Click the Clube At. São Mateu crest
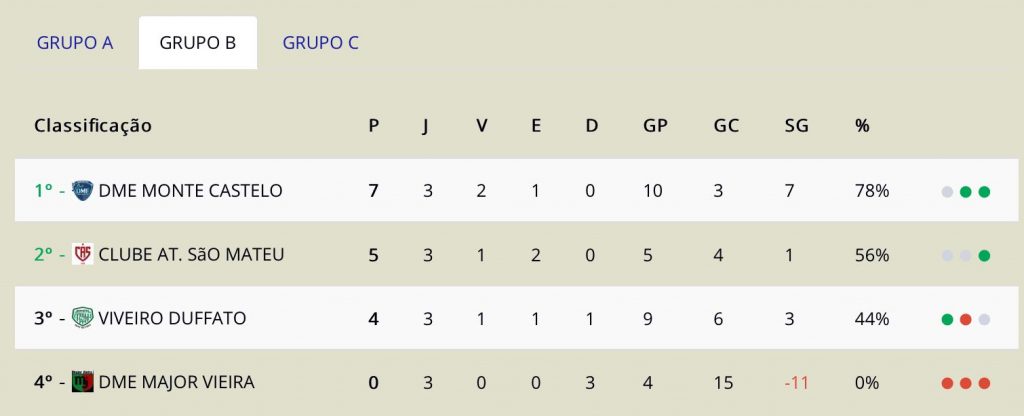 tap(82, 254)
